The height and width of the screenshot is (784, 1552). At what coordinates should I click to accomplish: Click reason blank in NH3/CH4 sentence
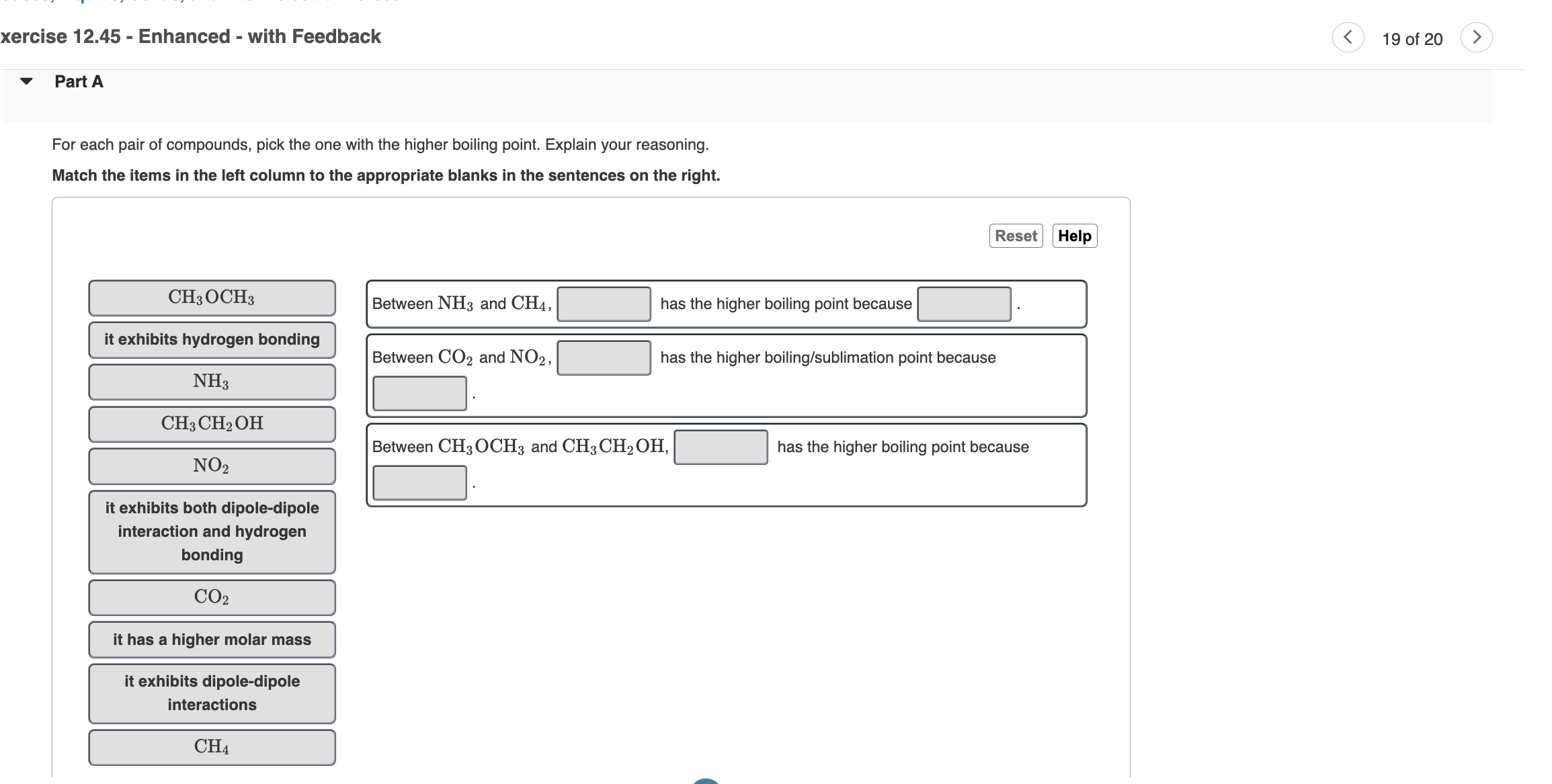(x=964, y=304)
